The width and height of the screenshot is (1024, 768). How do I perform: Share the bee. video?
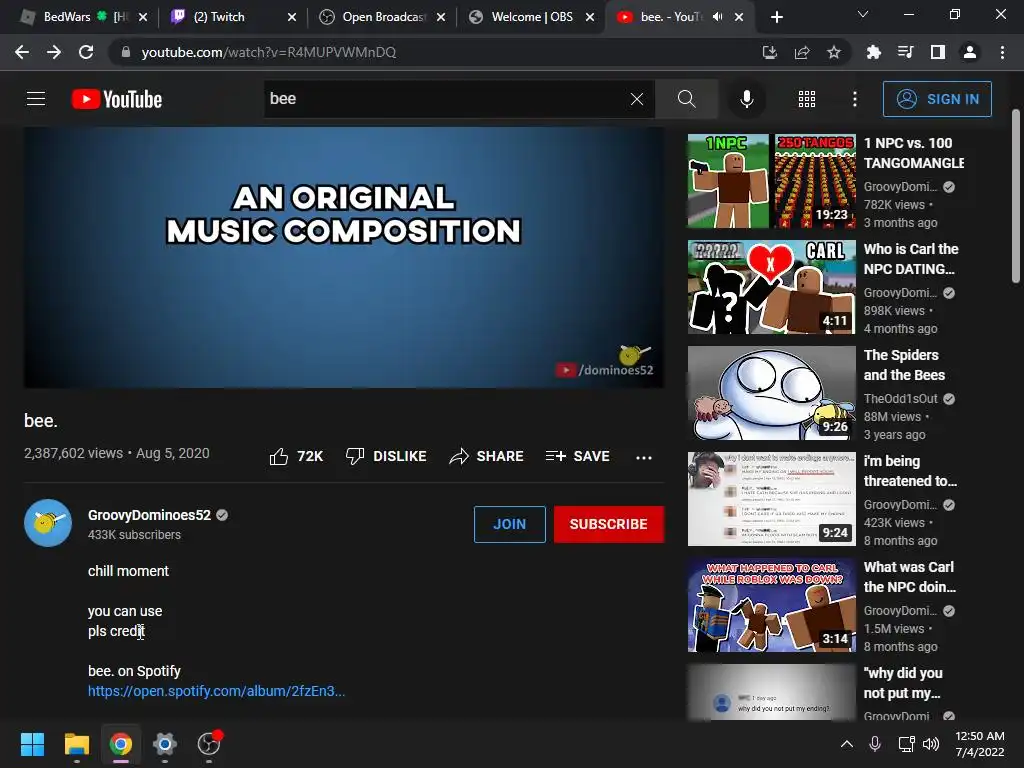pyautogui.click(x=487, y=456)
